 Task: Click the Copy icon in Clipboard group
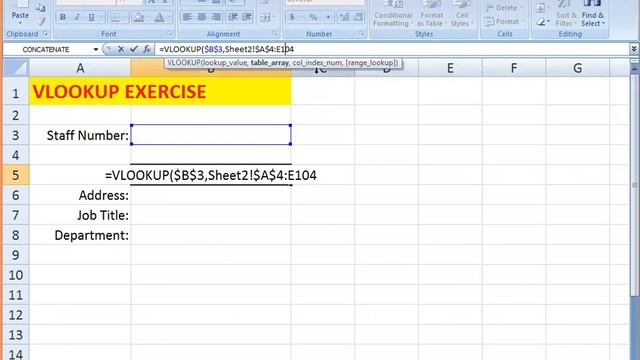(40, 7)
